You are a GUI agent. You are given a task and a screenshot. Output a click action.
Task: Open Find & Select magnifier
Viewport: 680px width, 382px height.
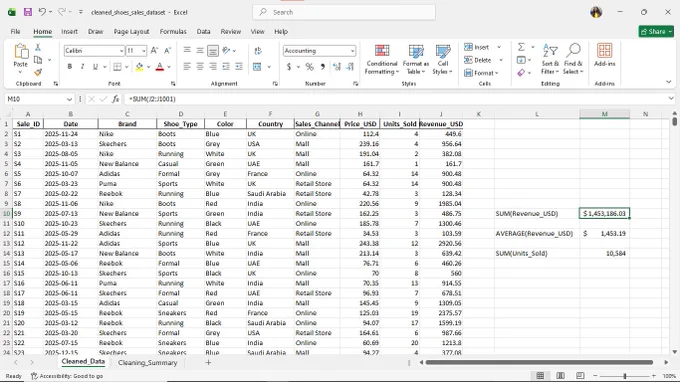(x=573, y=59)
